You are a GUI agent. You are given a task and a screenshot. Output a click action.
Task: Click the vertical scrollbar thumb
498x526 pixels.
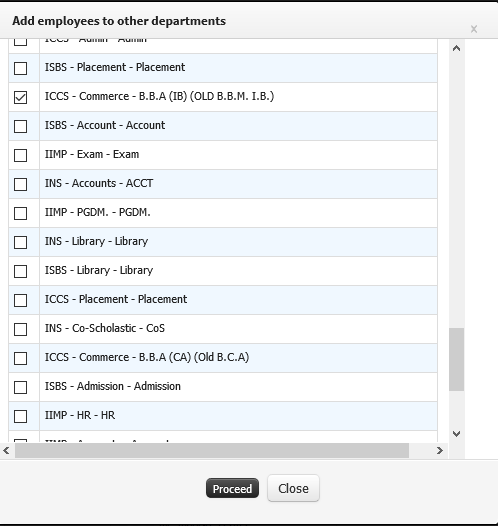tap(456, 359)
